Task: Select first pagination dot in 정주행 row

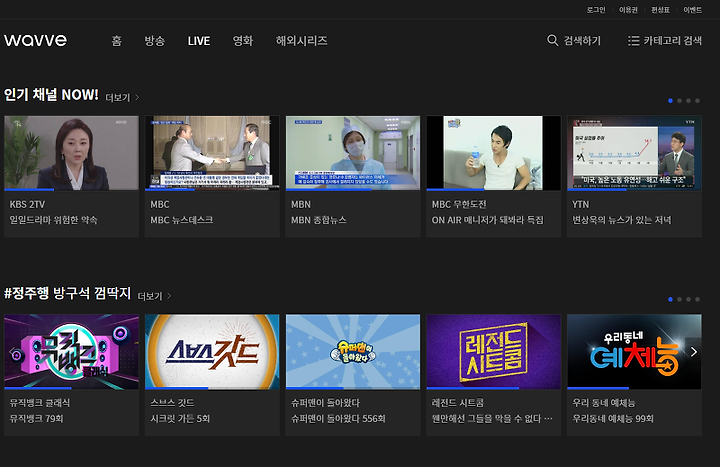Action: (670, 299)
